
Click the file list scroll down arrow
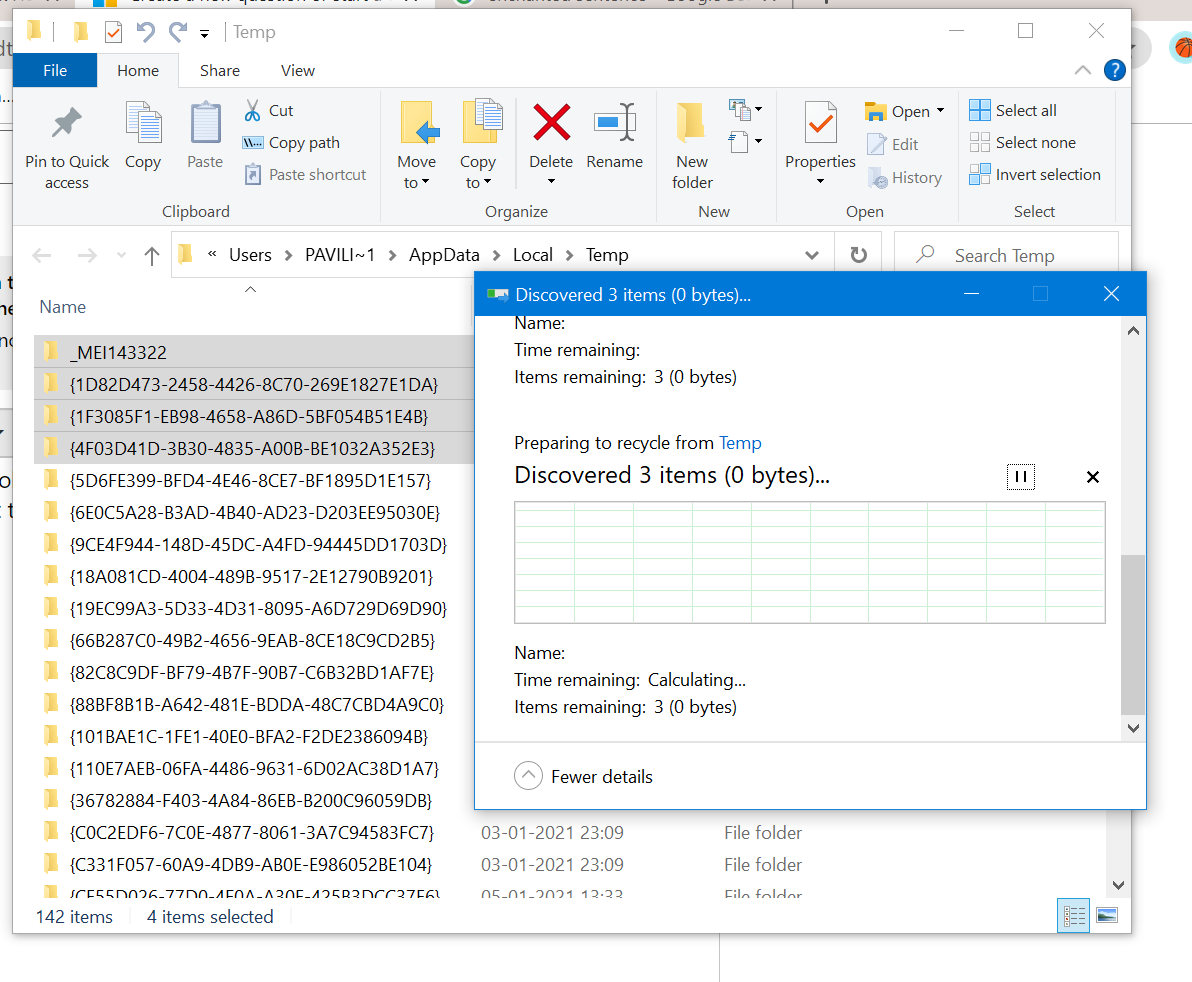tap(1118, 885)
